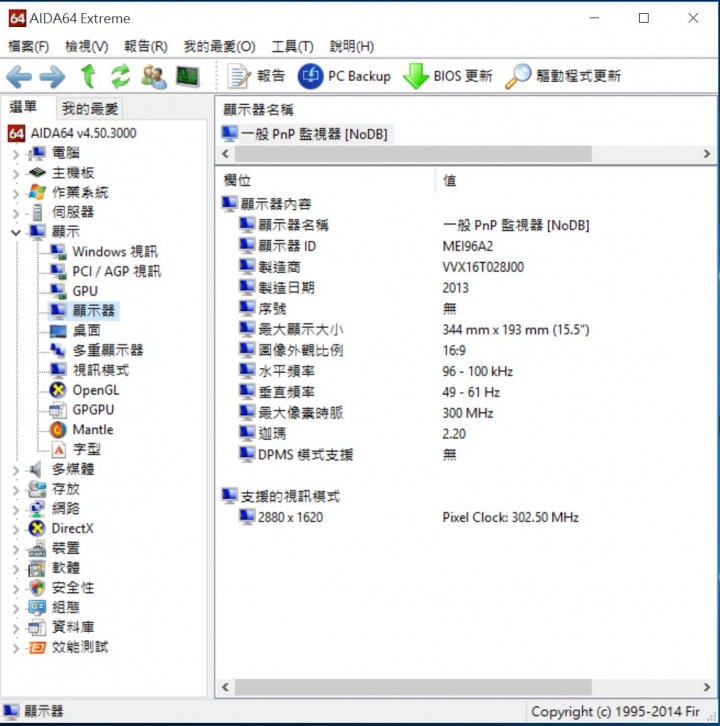Switch to the 我的最愛 tab
720x726 pixels.
click(x=90, y=109)
